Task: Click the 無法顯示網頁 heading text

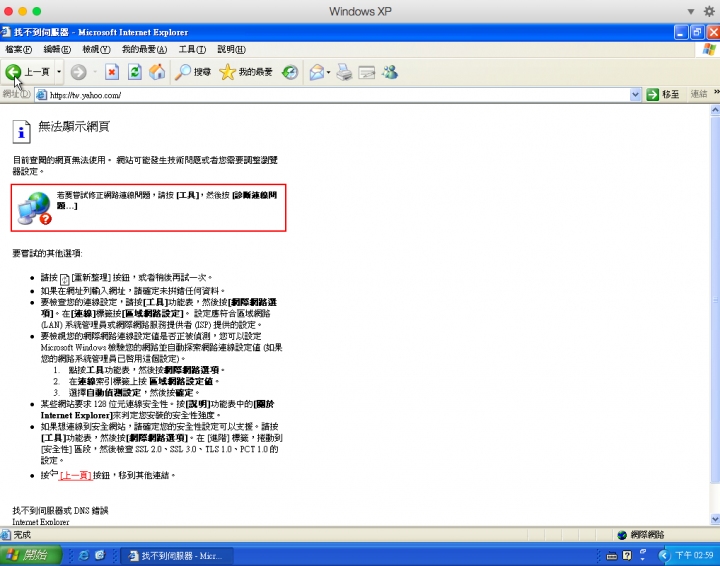Action: [x=74, y=126]
